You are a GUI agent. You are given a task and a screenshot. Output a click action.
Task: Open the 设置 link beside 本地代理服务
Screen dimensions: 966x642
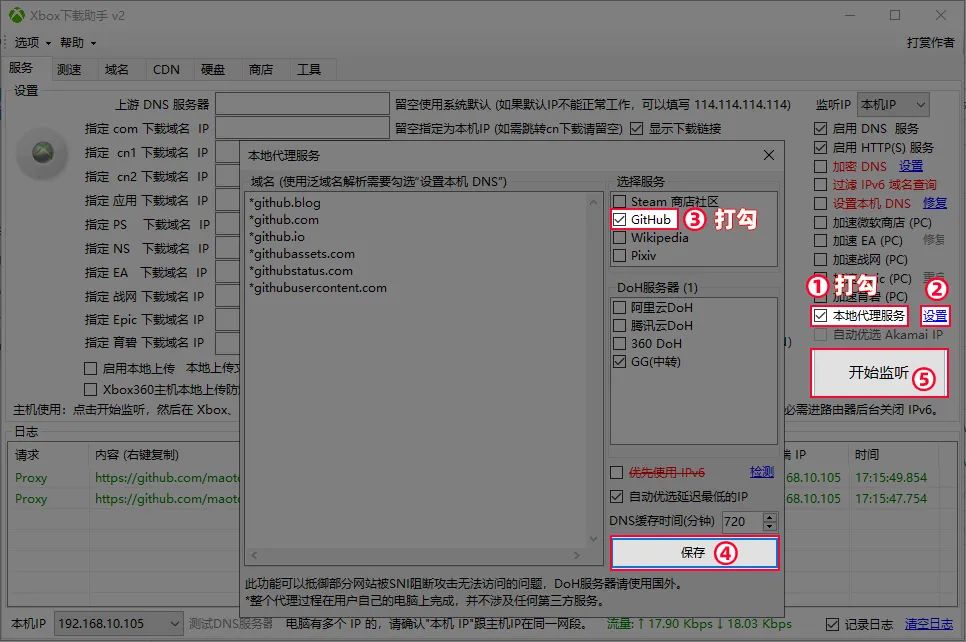point(935,316)
